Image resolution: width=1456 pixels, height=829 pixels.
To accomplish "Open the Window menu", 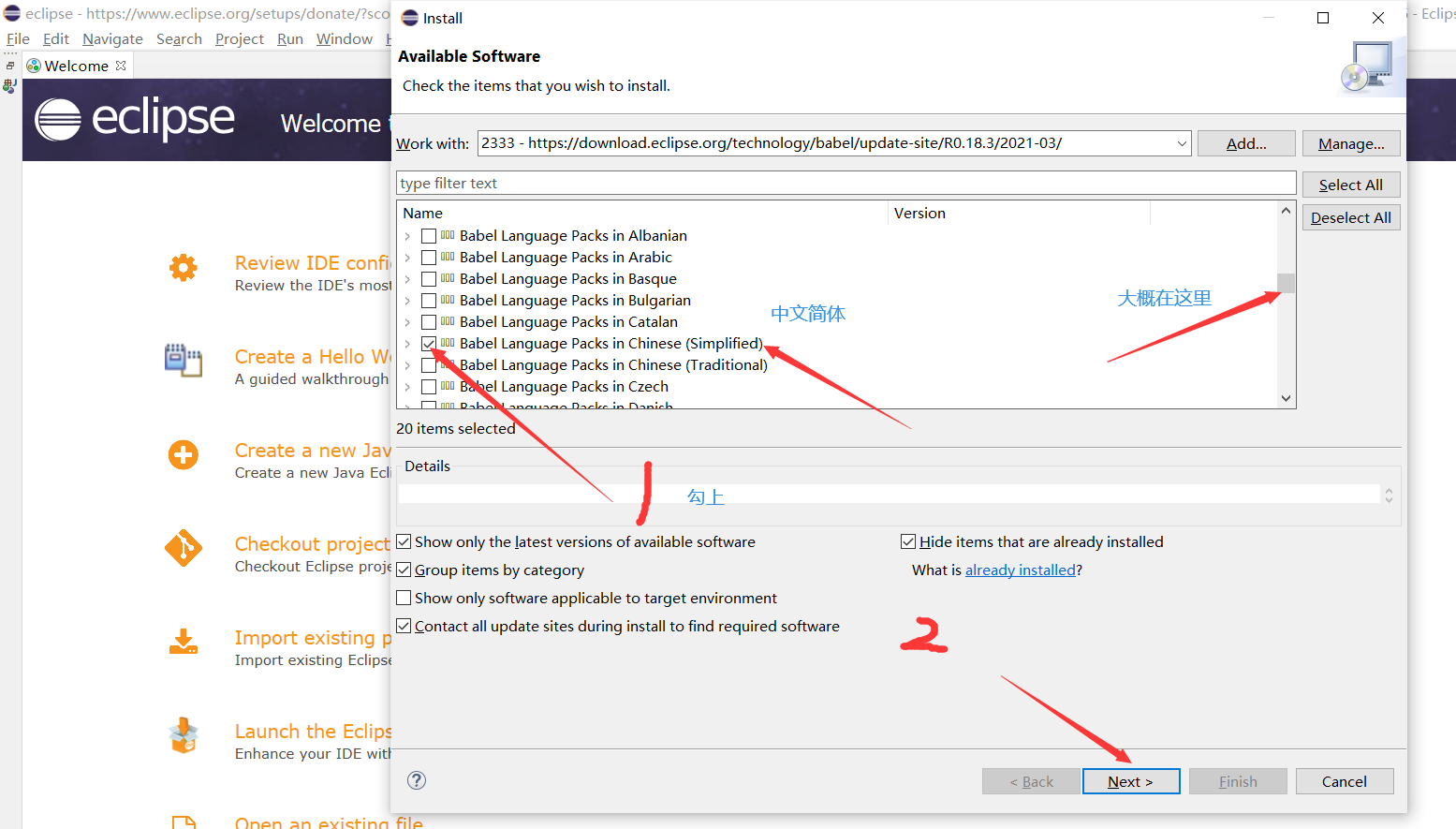I will [x=345, y=38].
